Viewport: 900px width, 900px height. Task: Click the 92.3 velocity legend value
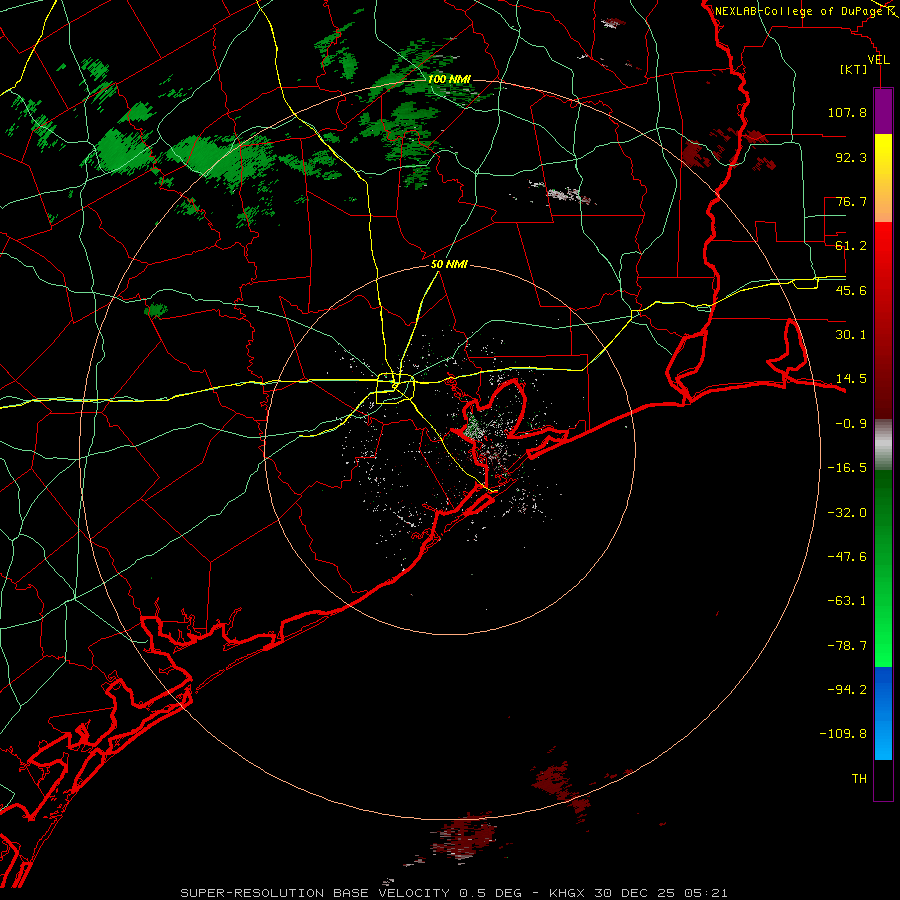851,157
